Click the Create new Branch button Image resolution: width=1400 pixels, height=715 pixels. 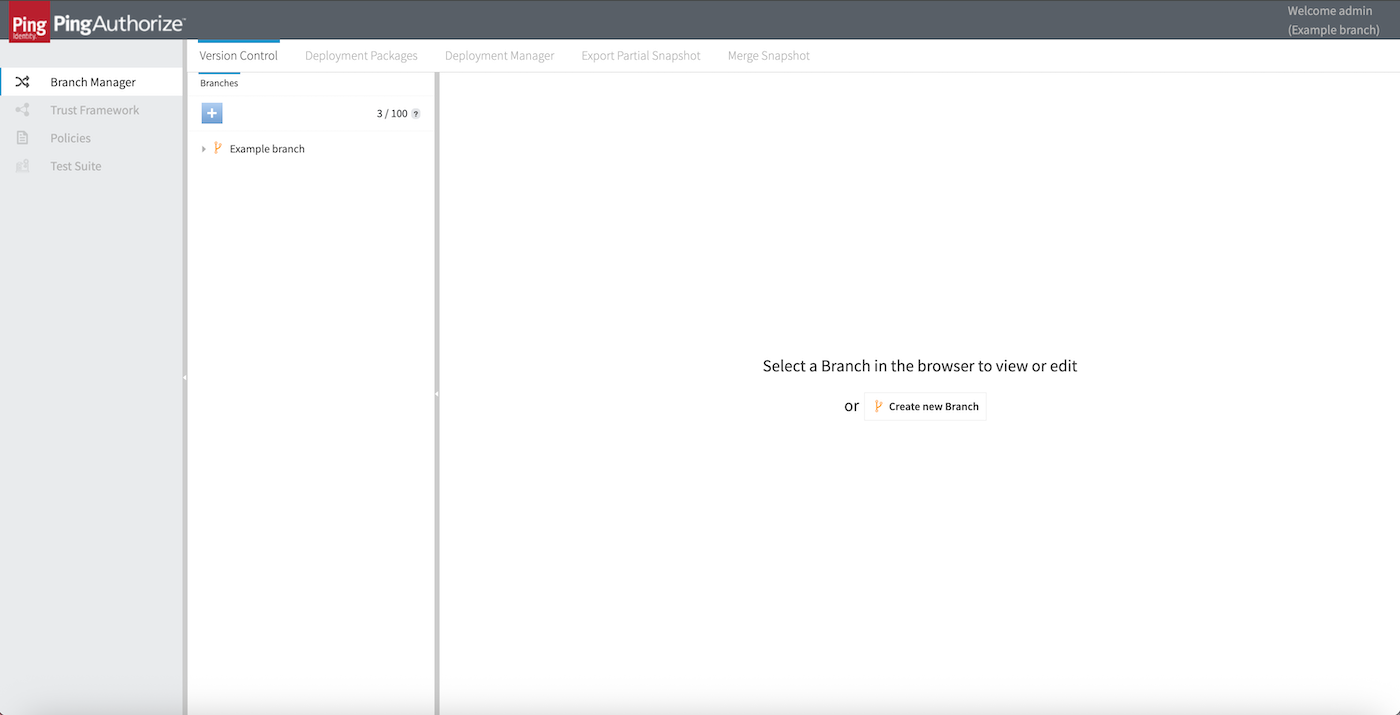click(x=925, y=406)
